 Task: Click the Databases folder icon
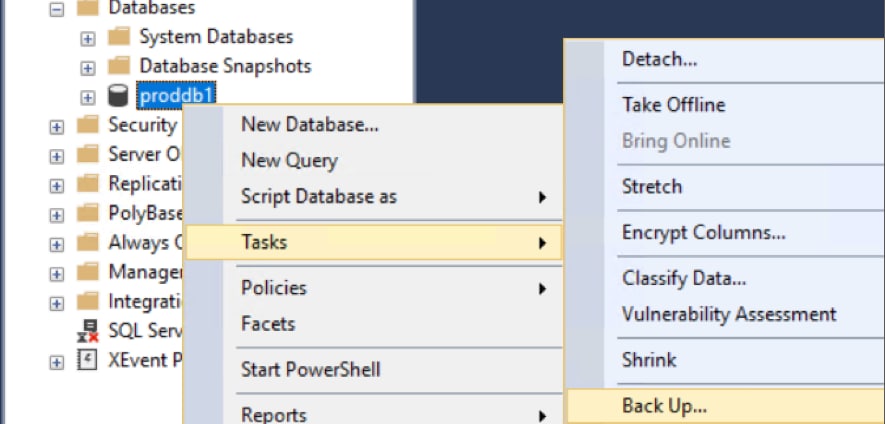tap(89, 8)
